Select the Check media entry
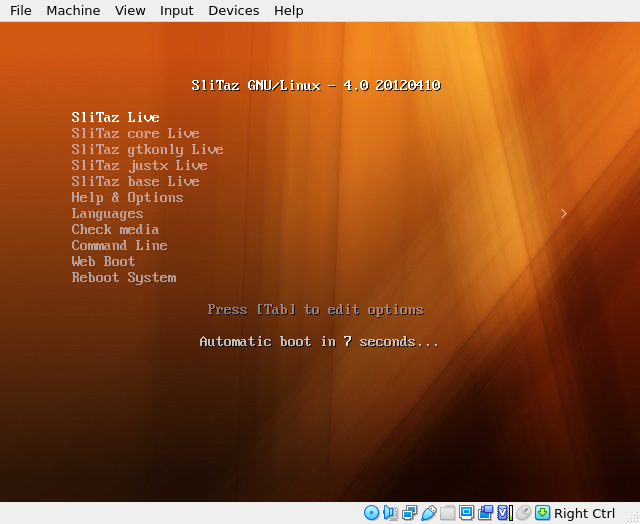This screenshot has height=524, width=640. tap(115, 229)
